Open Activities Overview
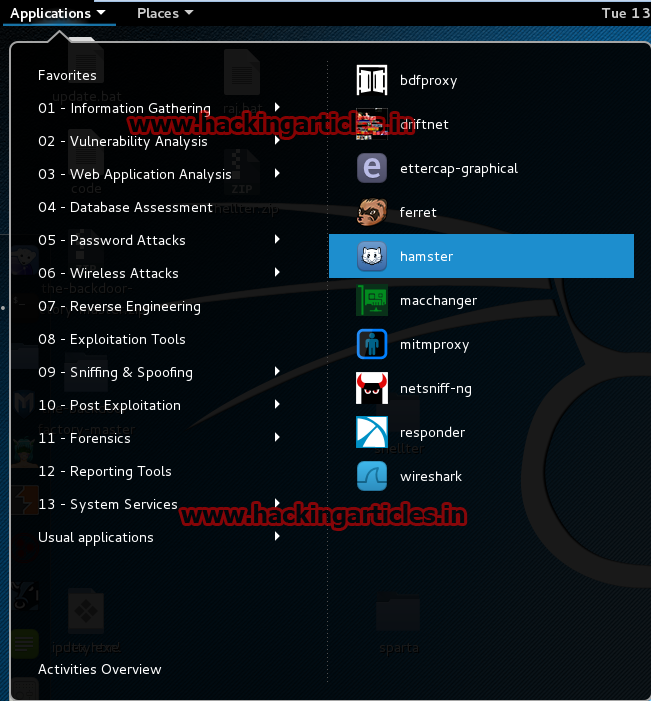This screenshot has width=651, height=701. 100,669
